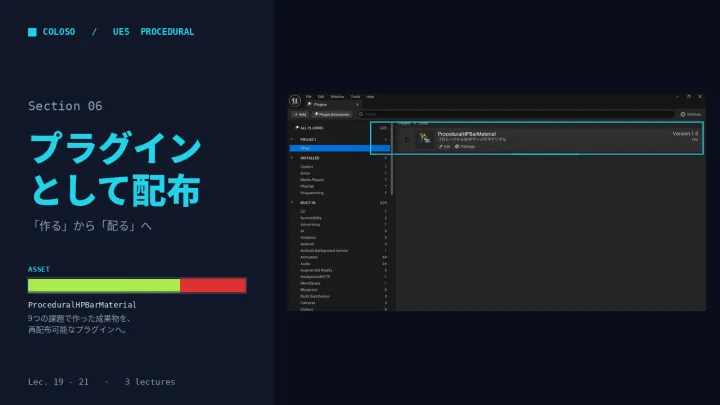The width and height of the screenshot is (720, 405).
Task: Click the Package icon under ProceduralHPBarMaterial
Action: tap(457, 146)
